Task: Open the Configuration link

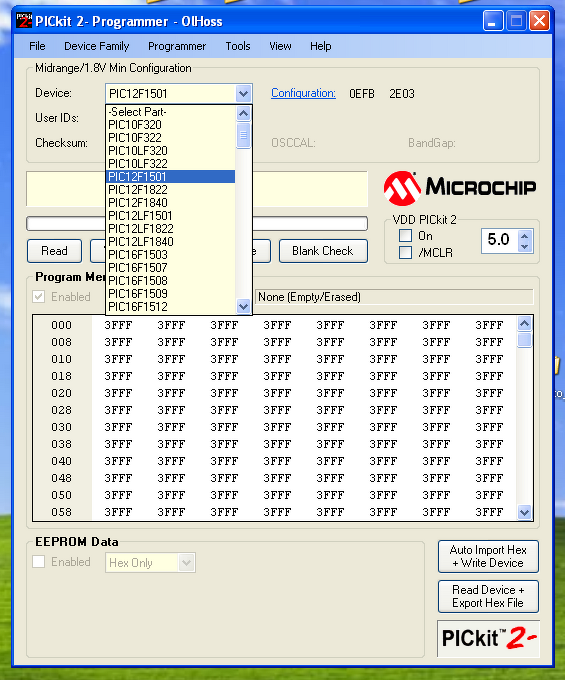Action: coord(303,93)
